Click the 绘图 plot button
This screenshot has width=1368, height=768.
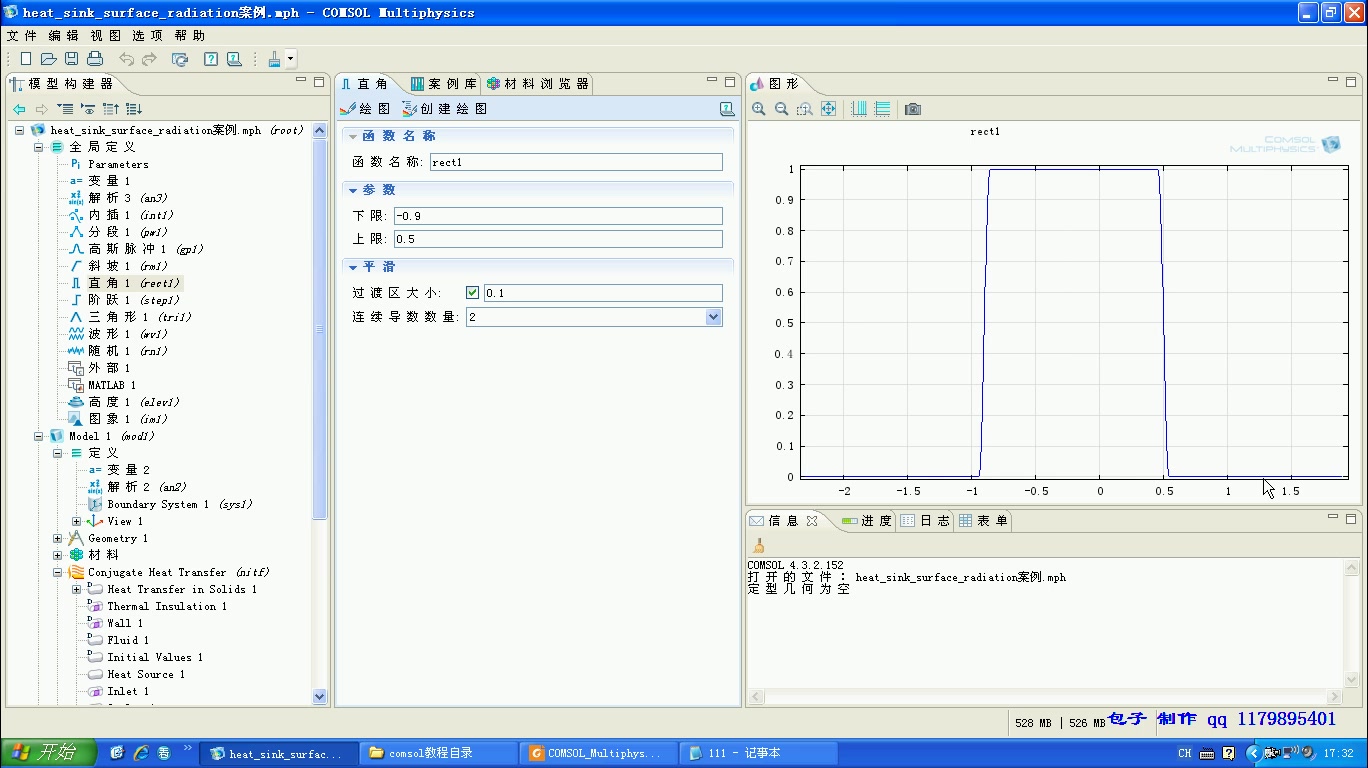(x=365, y=109)
